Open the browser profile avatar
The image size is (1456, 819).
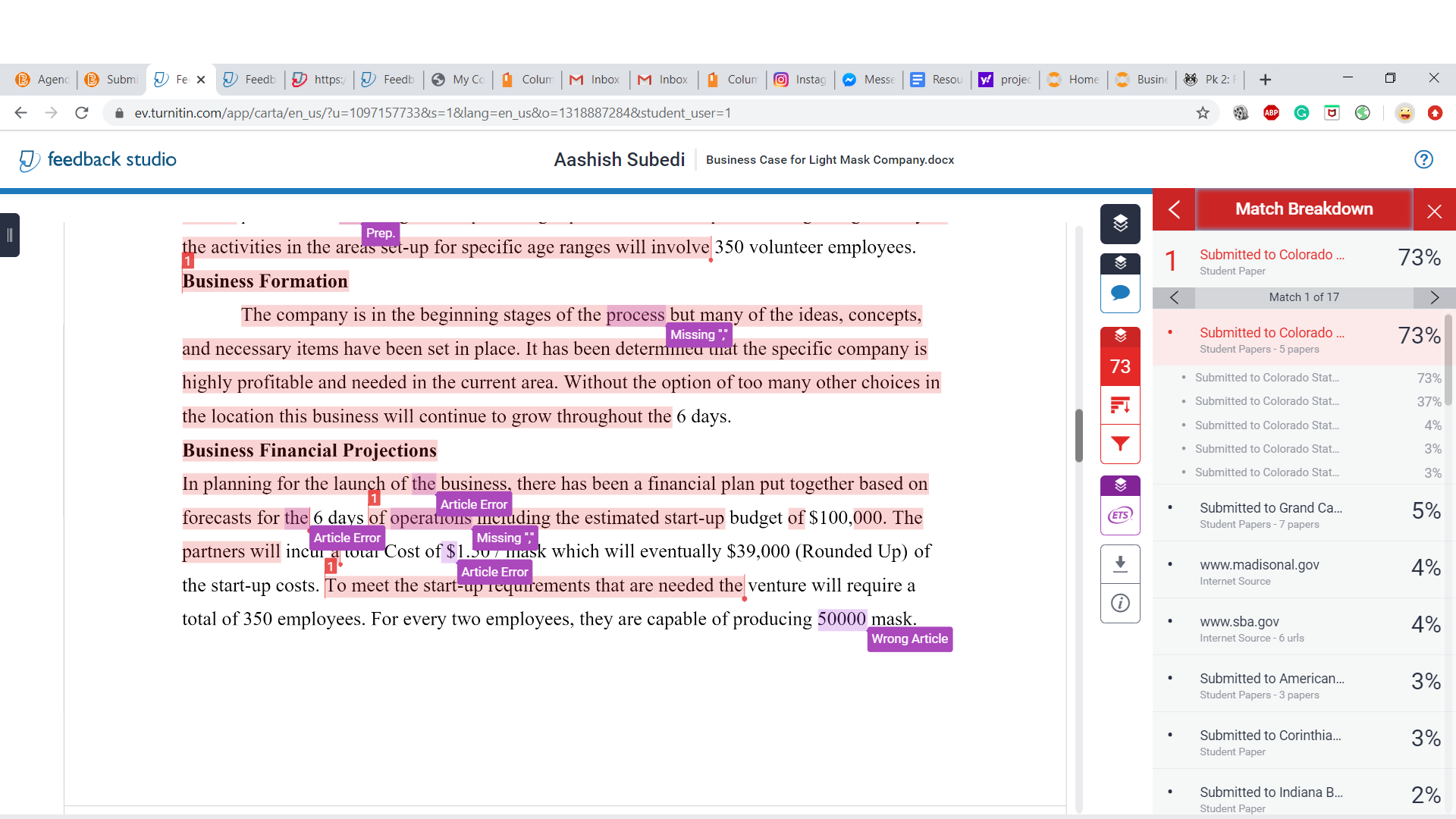tap(1404, 113)
